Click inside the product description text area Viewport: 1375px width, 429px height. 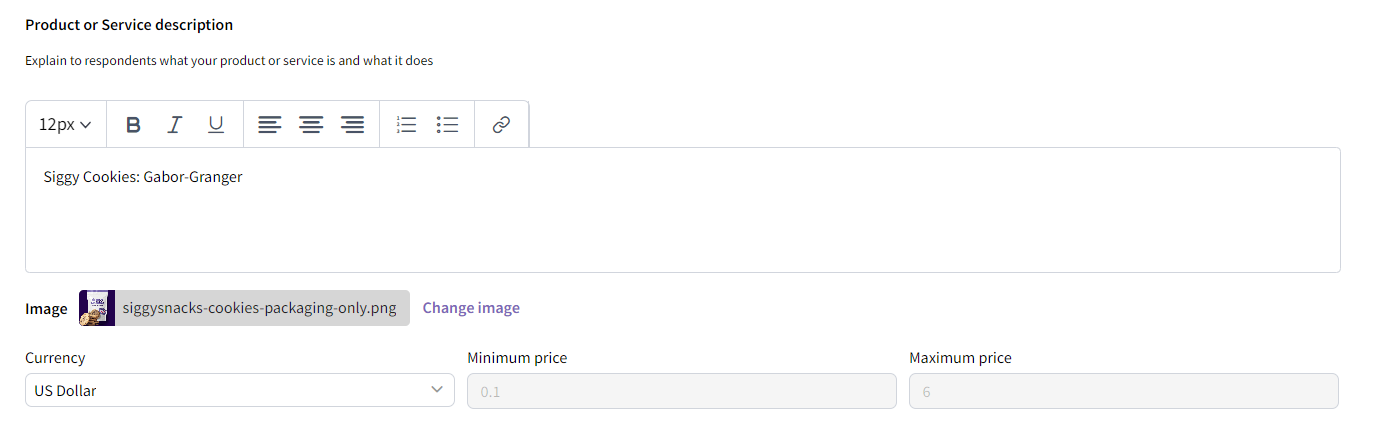click(683, 210)
